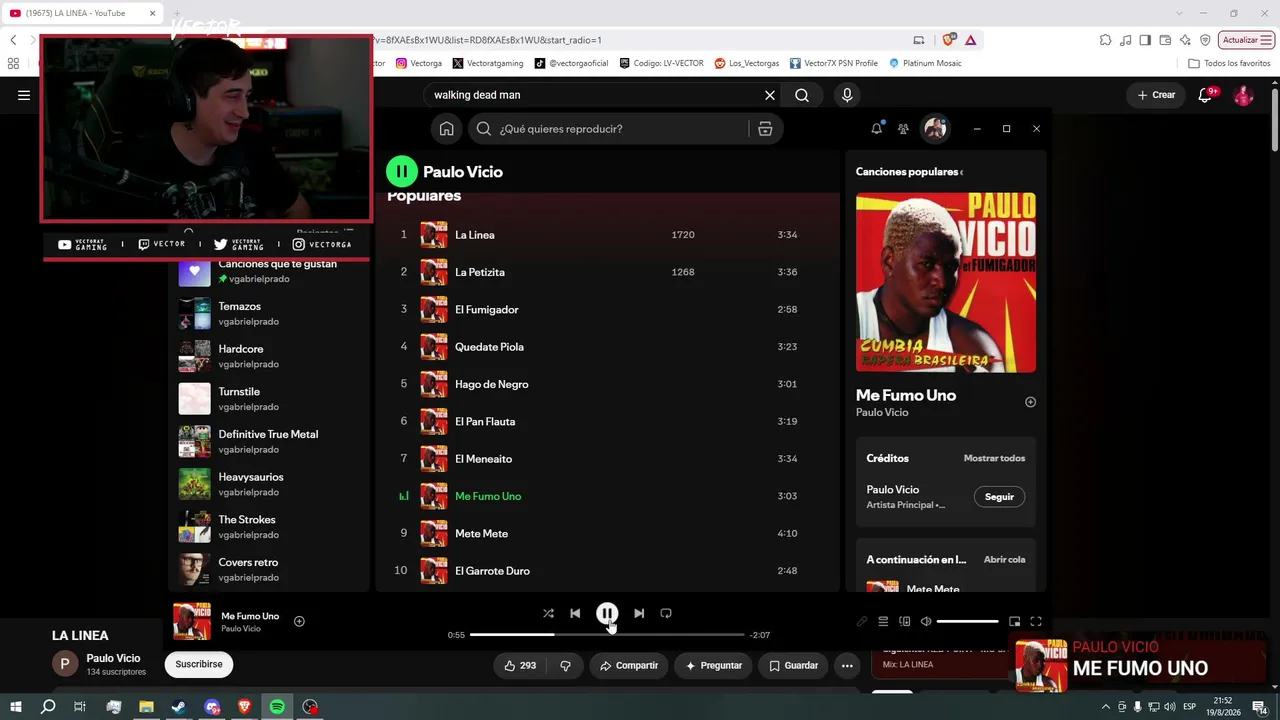Image resolution: width=1280 pixels, height=720 pixels.
Task: Open the Temazos playlist
Action: 270,314
